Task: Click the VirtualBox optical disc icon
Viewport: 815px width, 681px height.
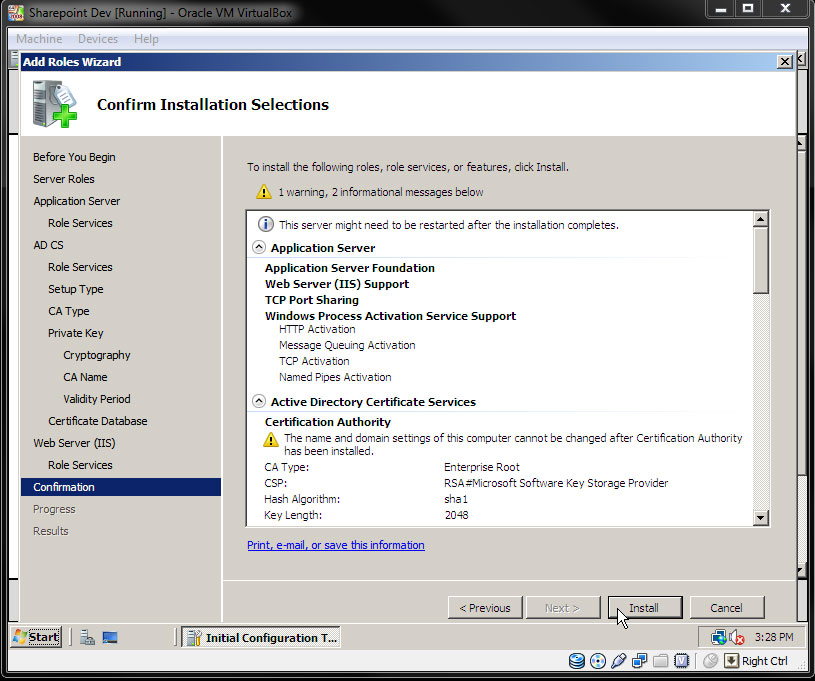Action: coord(598,661)
